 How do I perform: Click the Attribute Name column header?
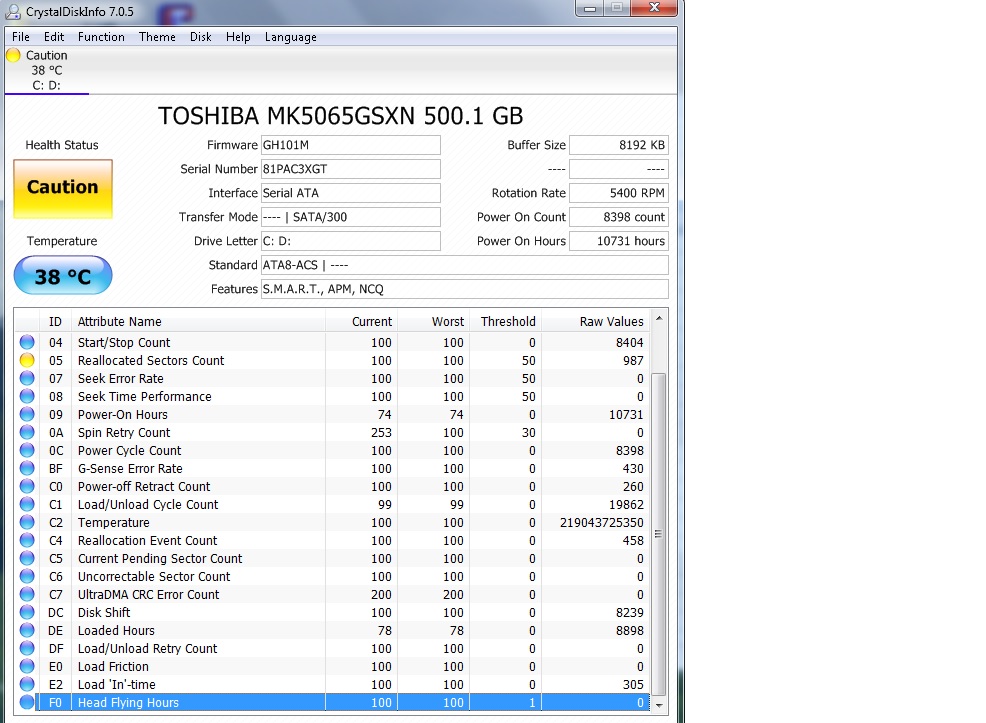198,321
